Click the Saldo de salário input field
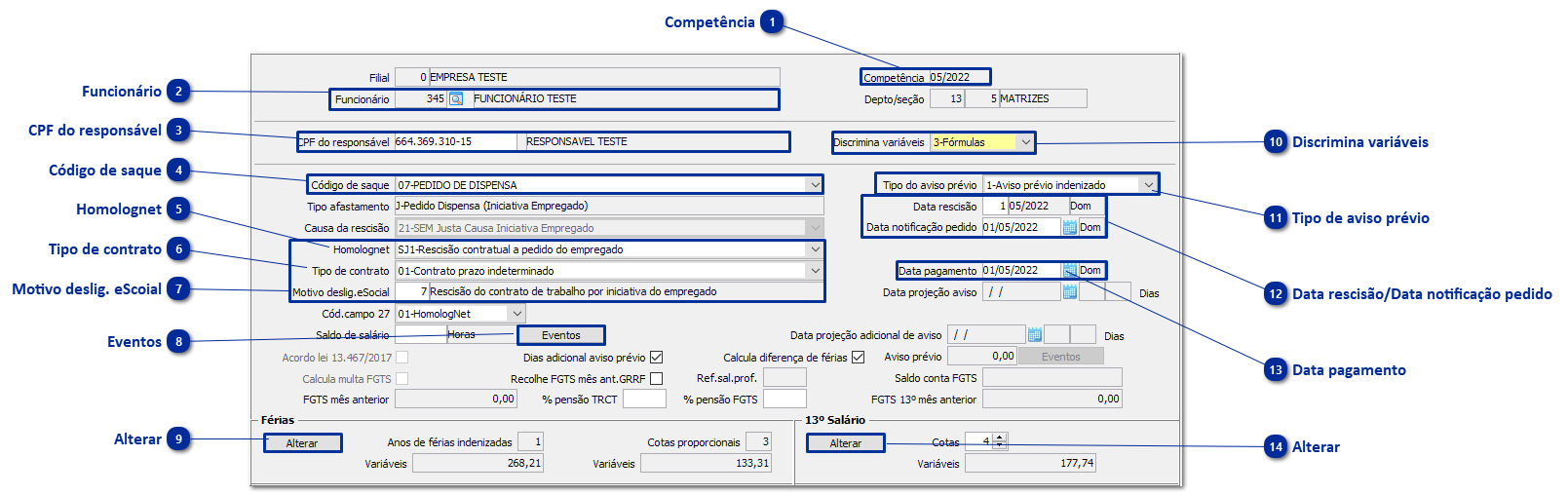1568x495 pixels. pos(420,335)
